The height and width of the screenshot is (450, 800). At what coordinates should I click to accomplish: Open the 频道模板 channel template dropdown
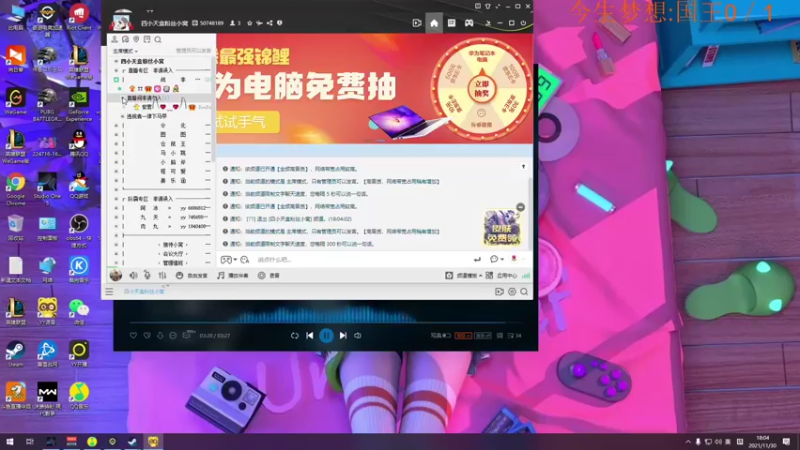pyautogui.click(x=463, y=276)
